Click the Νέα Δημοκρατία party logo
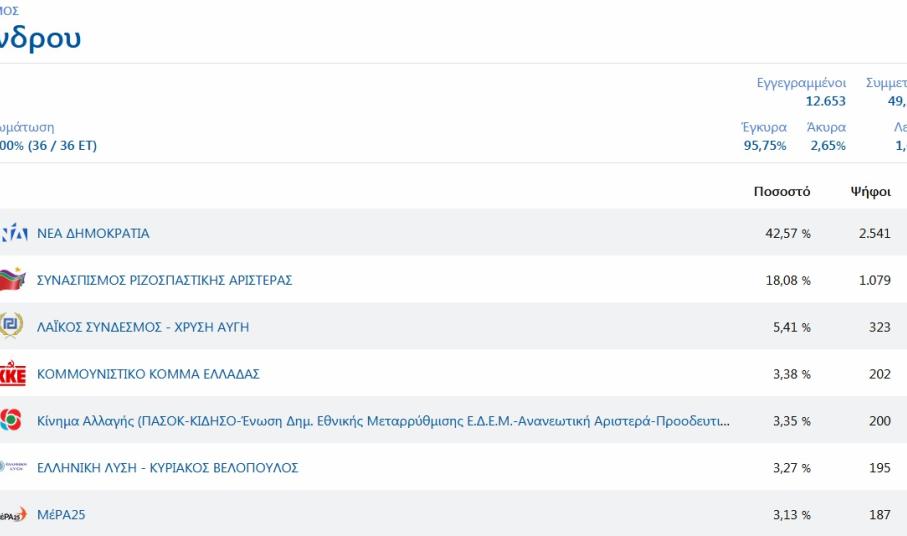 (x=13, y=233)
